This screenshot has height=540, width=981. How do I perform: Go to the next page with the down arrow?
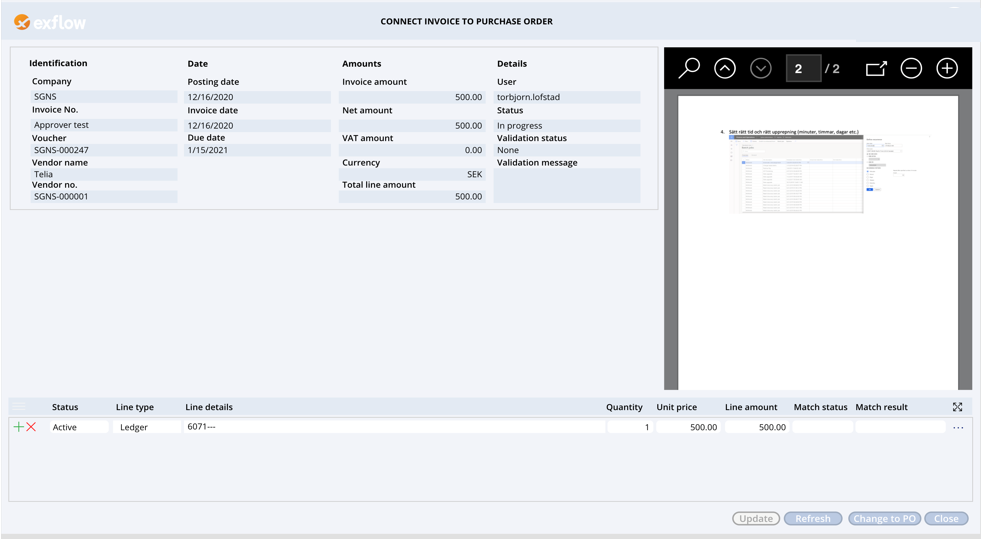click(x=761, y=68)
